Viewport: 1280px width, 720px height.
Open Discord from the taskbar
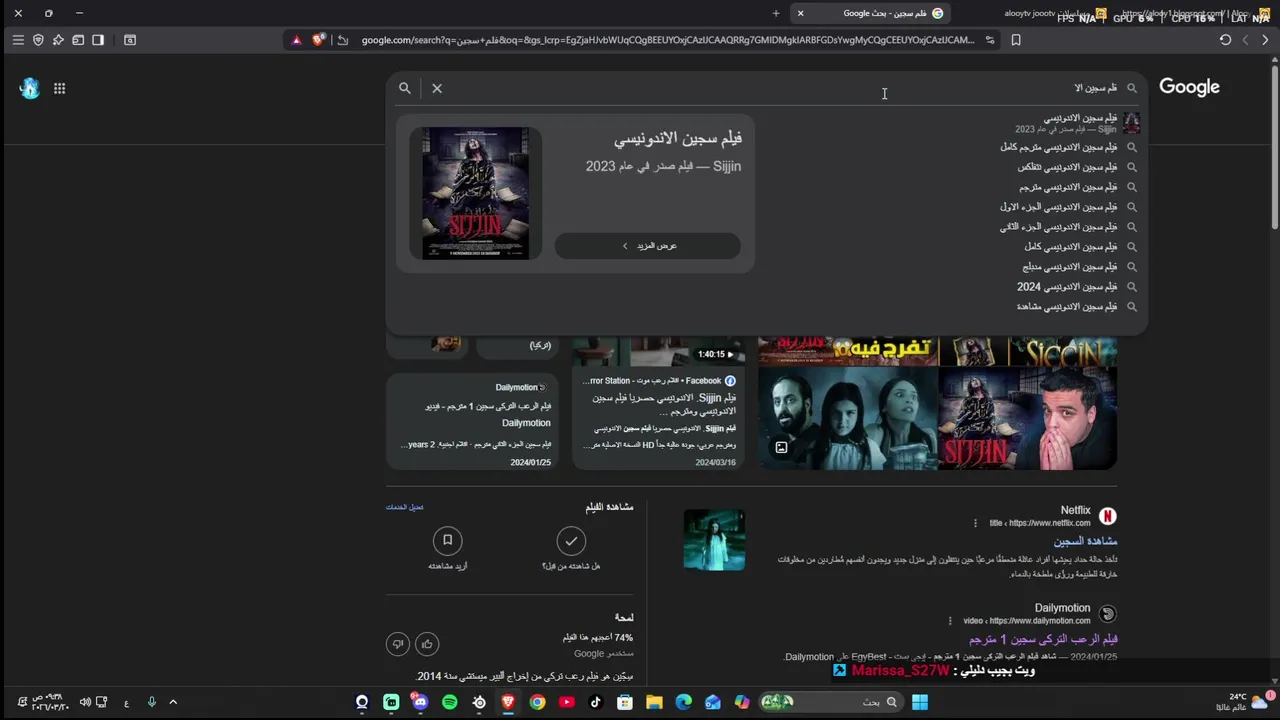[x=420, y=702]
